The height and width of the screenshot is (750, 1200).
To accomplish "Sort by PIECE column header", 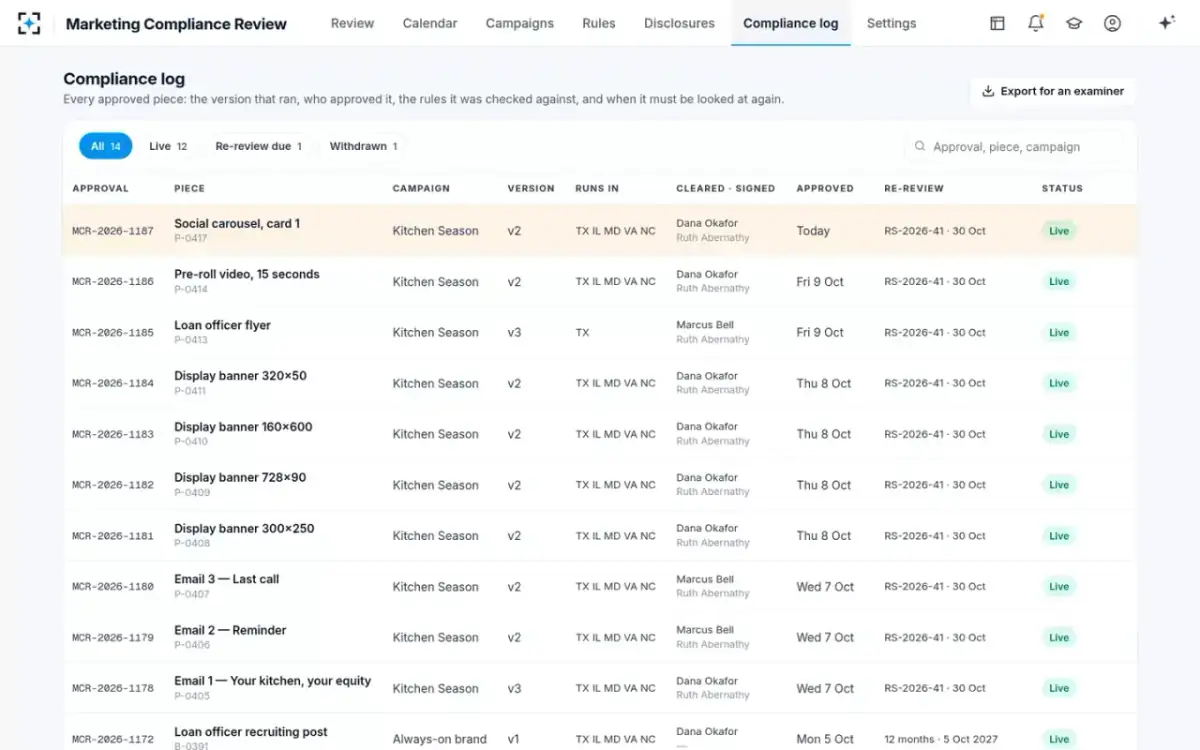I will click(x=189, y=188).
